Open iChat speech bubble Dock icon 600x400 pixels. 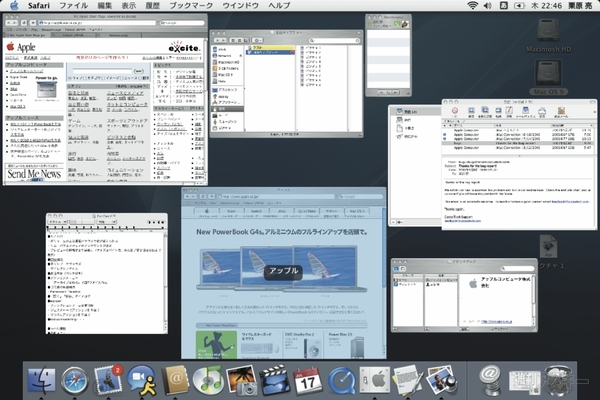(141, 380)
